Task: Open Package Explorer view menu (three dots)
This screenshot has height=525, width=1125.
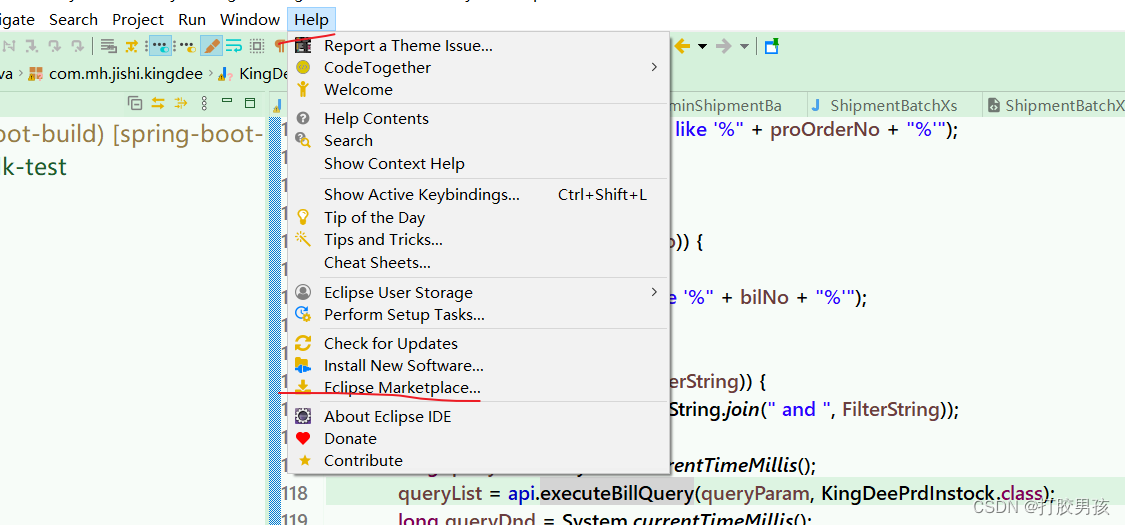Action: [x=204, y=103]
